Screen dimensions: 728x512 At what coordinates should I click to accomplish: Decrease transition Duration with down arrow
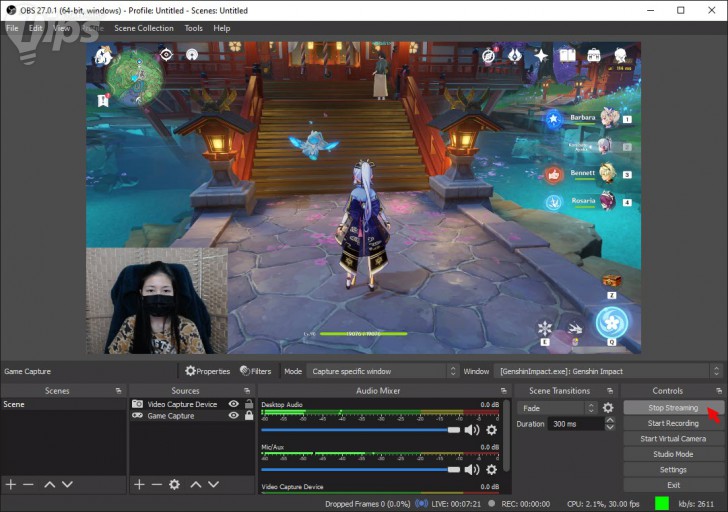click(x=610, y=427)
